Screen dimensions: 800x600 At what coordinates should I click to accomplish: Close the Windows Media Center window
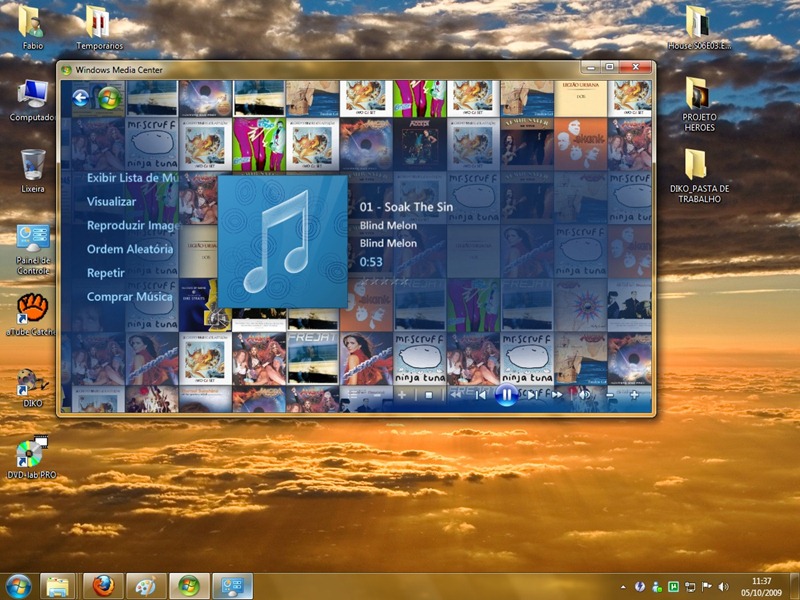pos(636,67)
